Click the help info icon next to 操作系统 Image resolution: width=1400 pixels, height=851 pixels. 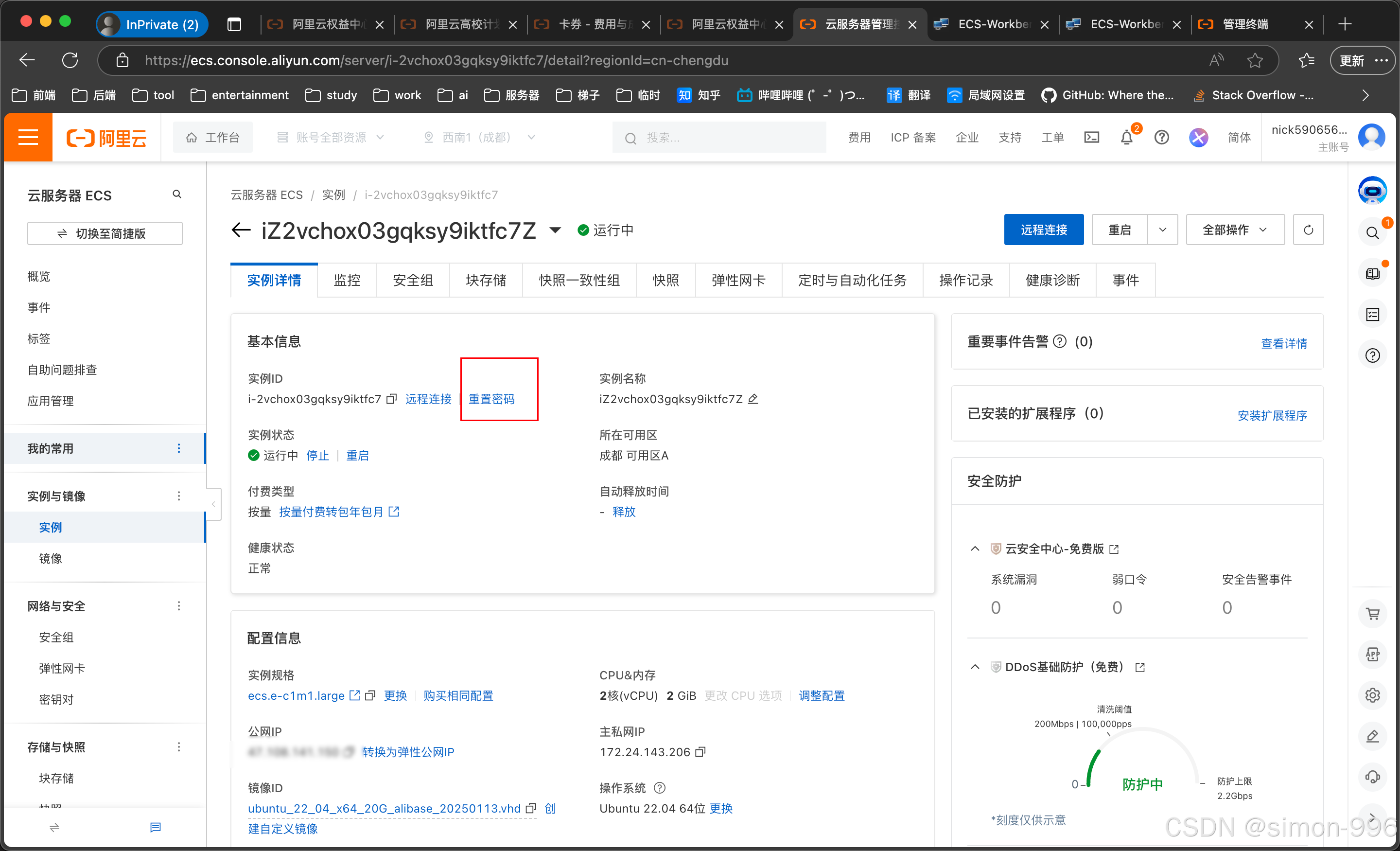tap(659, 788)
